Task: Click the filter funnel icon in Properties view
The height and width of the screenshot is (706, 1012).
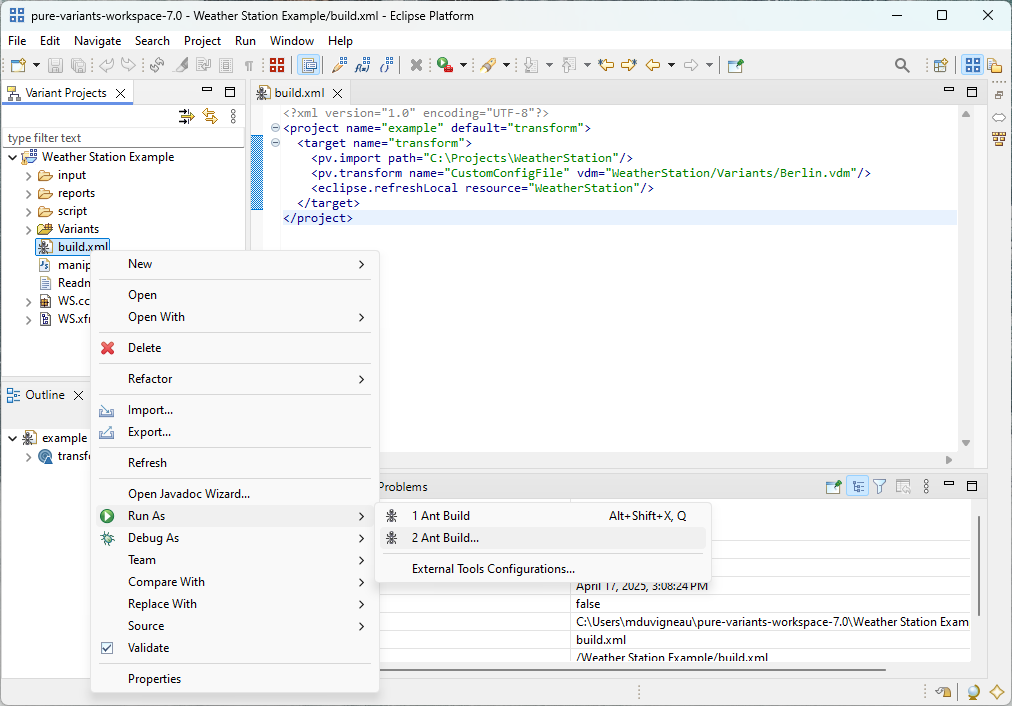Action: pyautogui.click(x=880, y=487)
